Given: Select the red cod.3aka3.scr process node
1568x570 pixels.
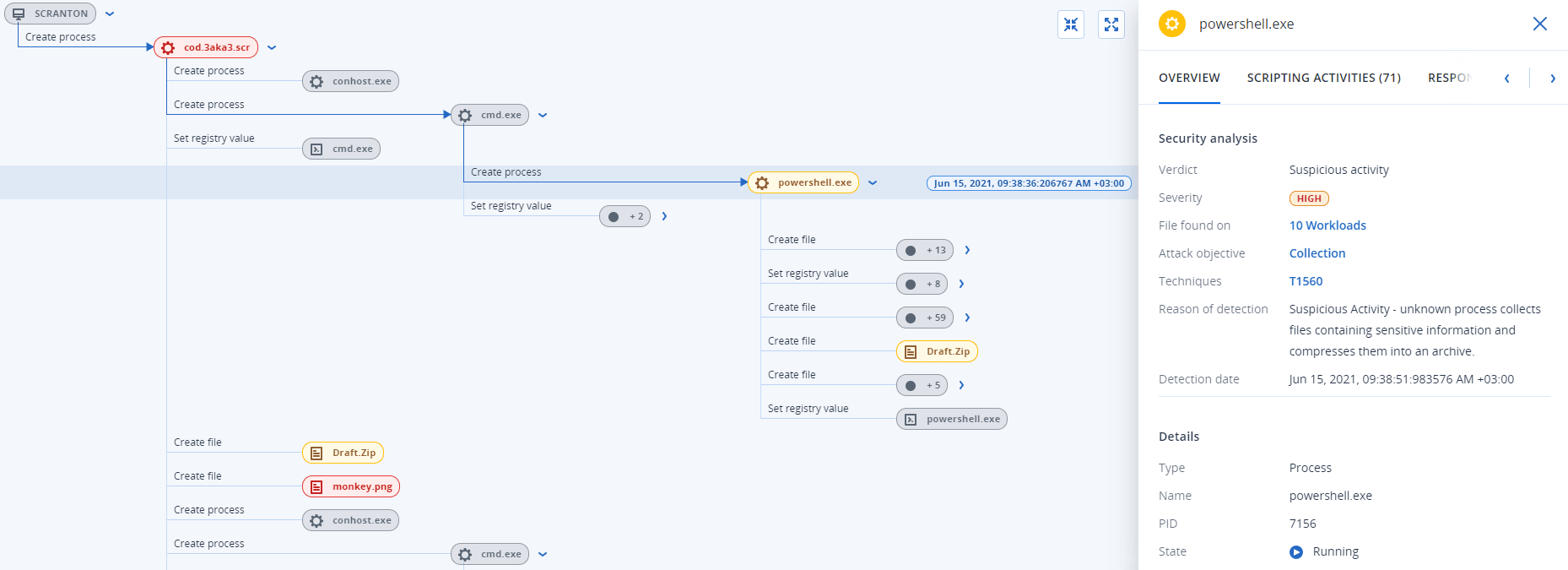Looking at the screenshot, I should pyautogui.click(x=206, y=47).
